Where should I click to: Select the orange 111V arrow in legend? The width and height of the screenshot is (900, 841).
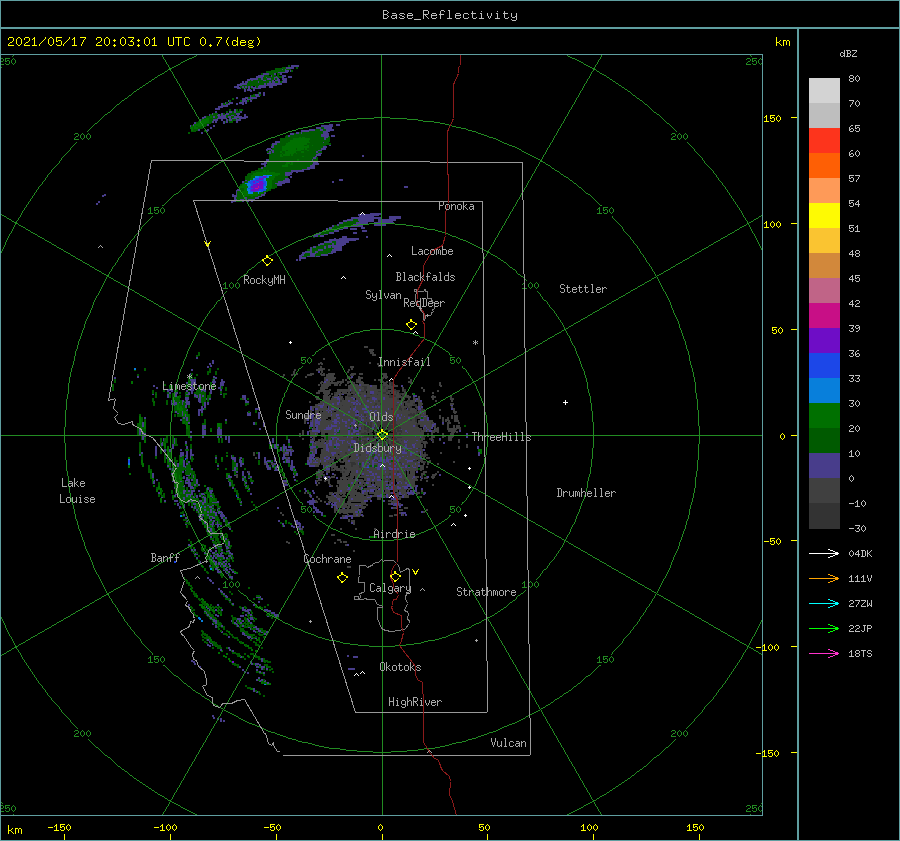click(x=824, y=579)
